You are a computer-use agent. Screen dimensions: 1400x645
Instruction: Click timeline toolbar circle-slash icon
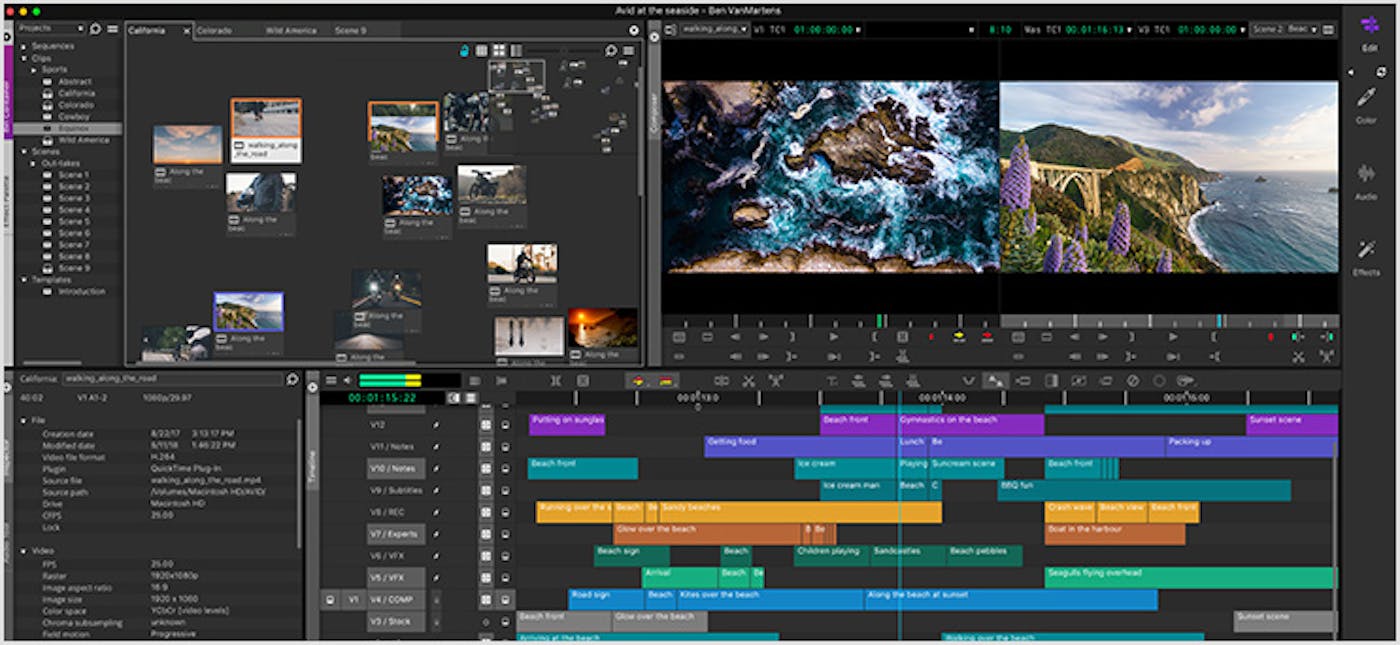tap(1132, 381)
